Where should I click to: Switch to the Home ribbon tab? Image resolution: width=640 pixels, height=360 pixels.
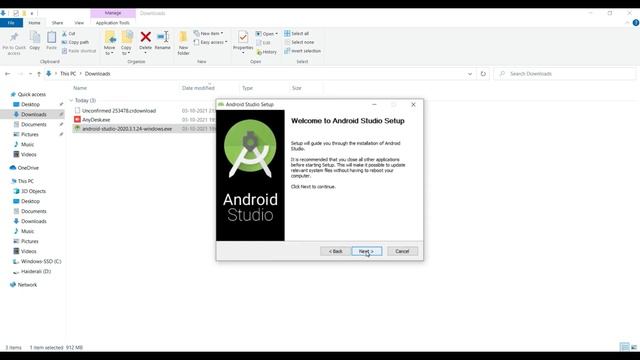(34, 23)
